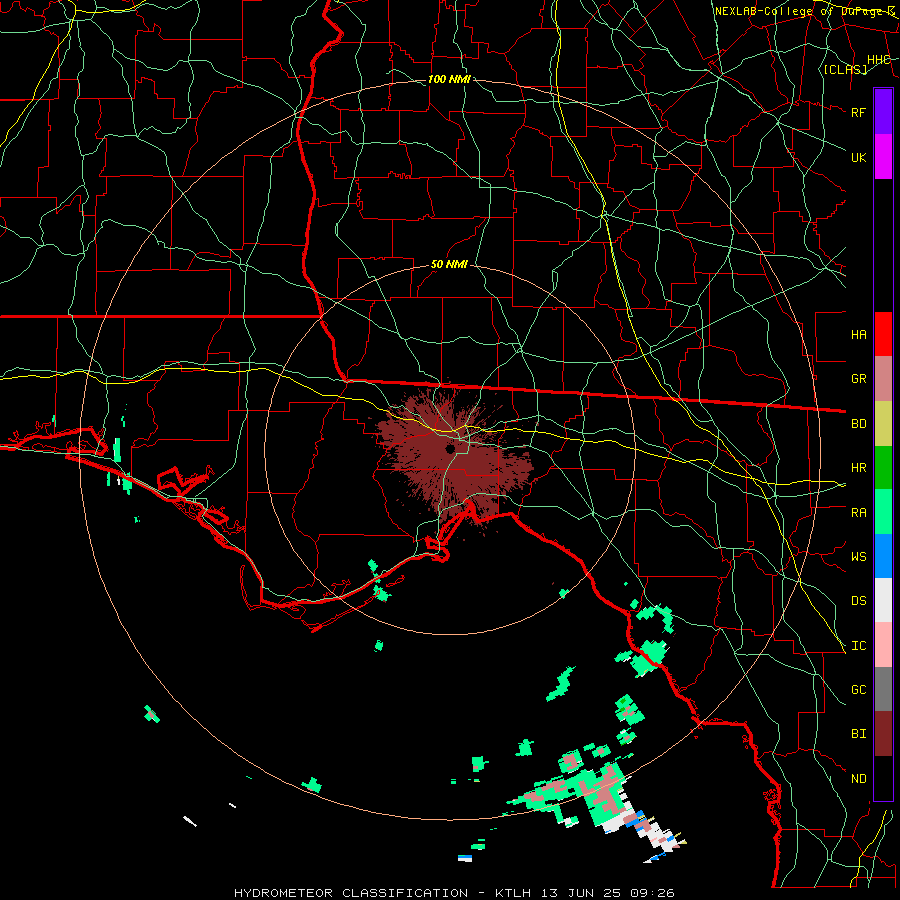Pick the gray GC legend color swatch
This screenshot has height=900, width=900.
tap(883, 689)
